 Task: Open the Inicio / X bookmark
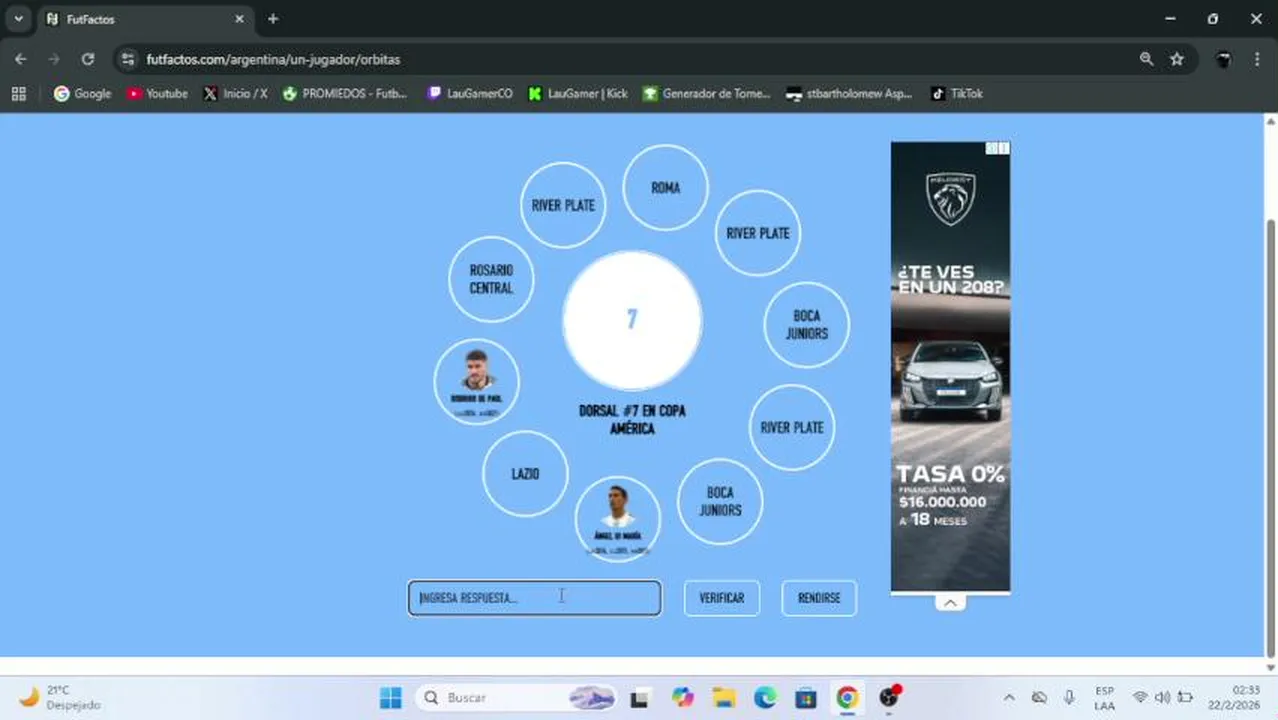[x=235, y=93]
